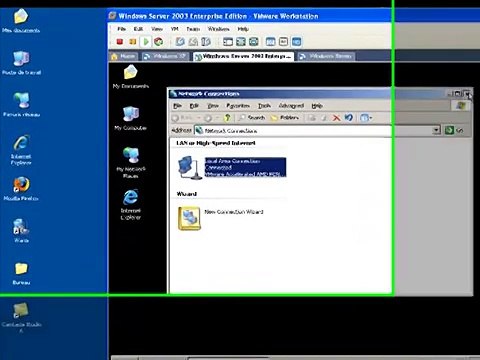
Task: Take a snapshot using the VMware snapshot icon
Action: pos(180,42)
